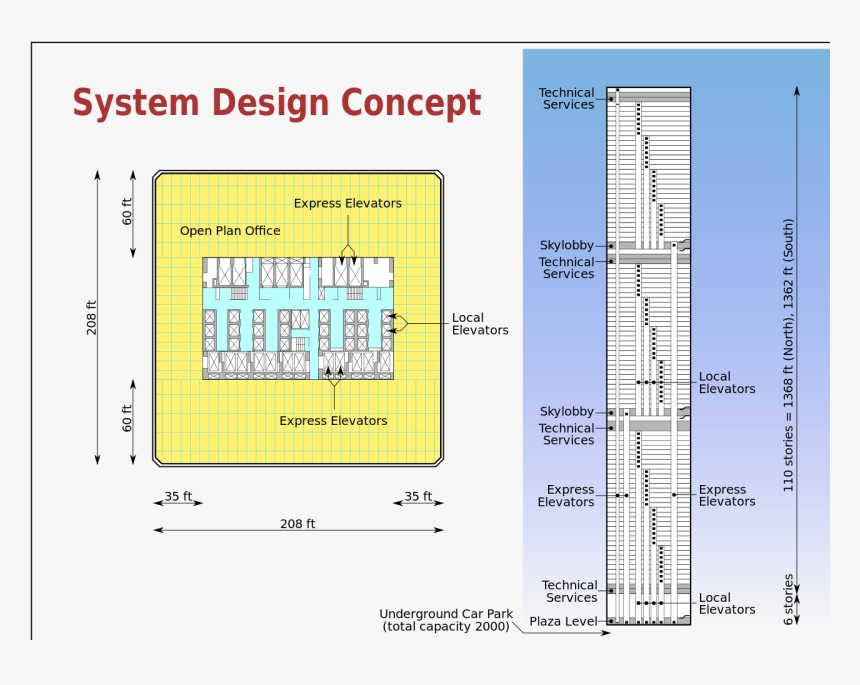Switch to the tower elevation view
Screen dimensions: 860x685
click(x=648, y=350)
